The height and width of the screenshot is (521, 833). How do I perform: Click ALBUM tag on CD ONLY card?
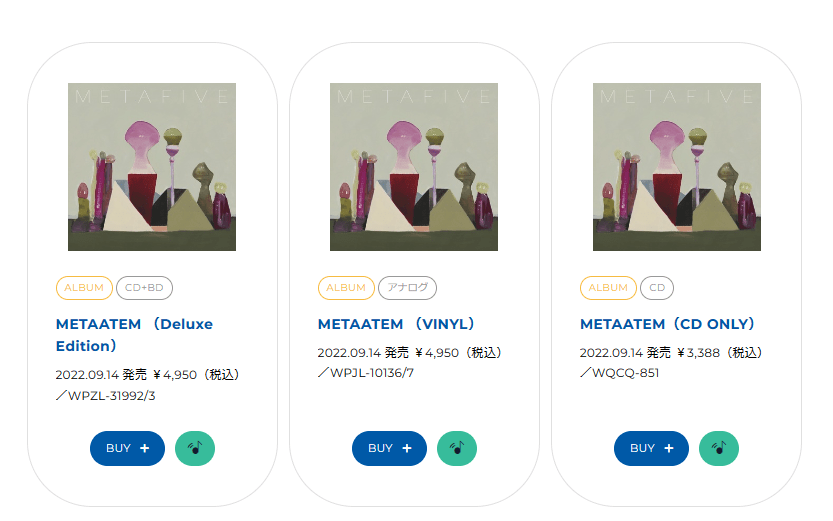point(608,288)
